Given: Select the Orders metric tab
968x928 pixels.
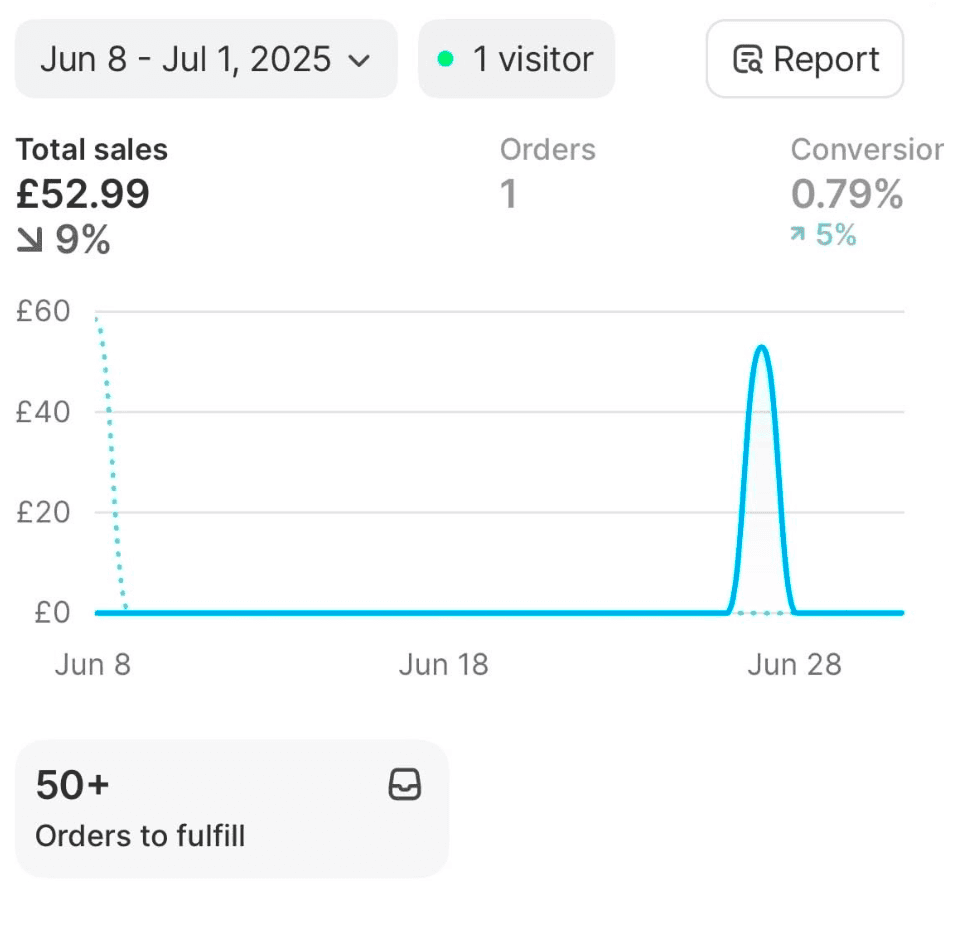Looking at the screenshot, I should point(547,150).
